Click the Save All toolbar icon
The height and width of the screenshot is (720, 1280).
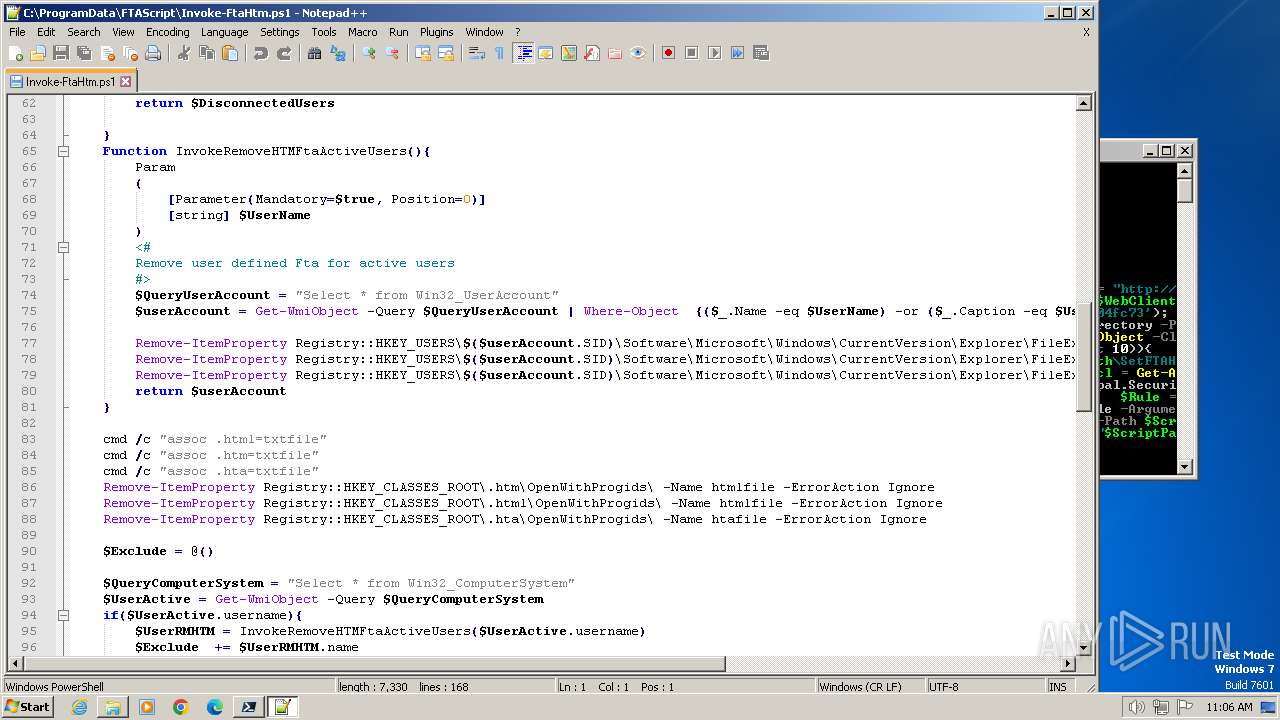coord(84,53)
